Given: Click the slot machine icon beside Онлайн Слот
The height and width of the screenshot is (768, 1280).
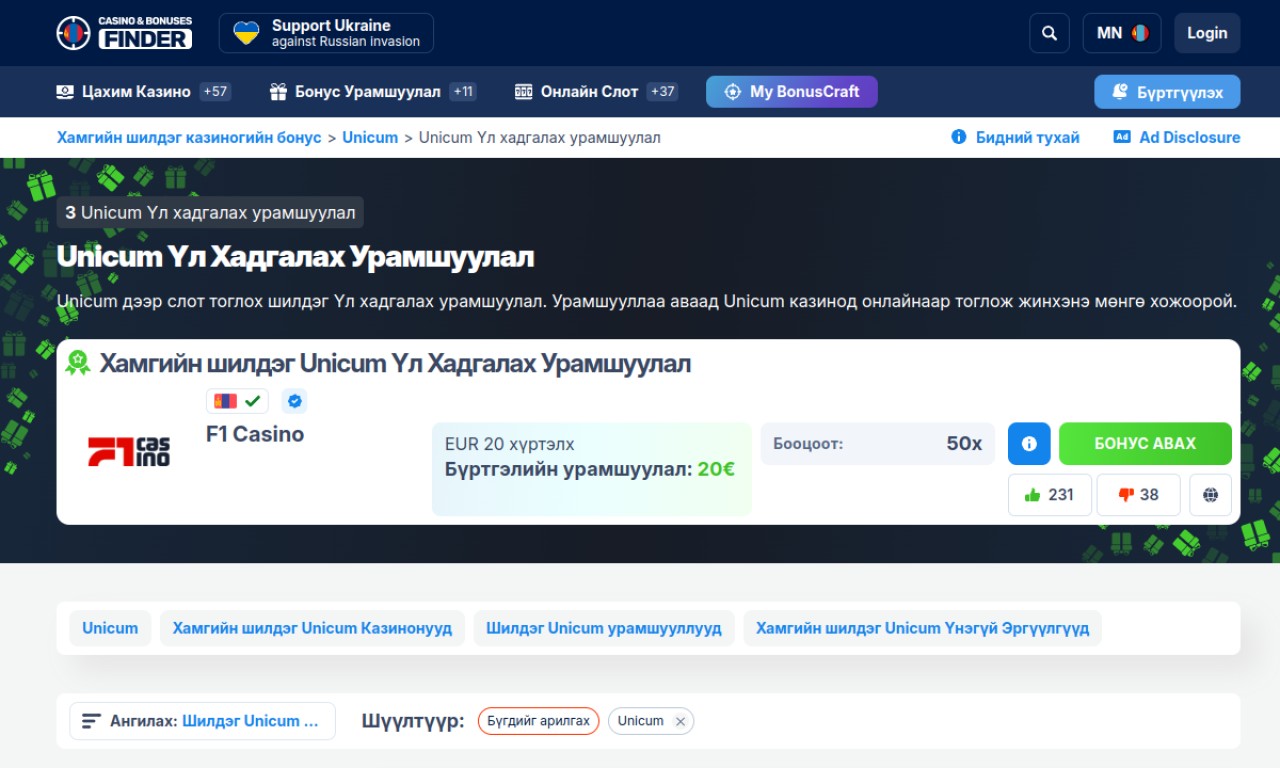Looking at the screenshot, I should 523,92.
